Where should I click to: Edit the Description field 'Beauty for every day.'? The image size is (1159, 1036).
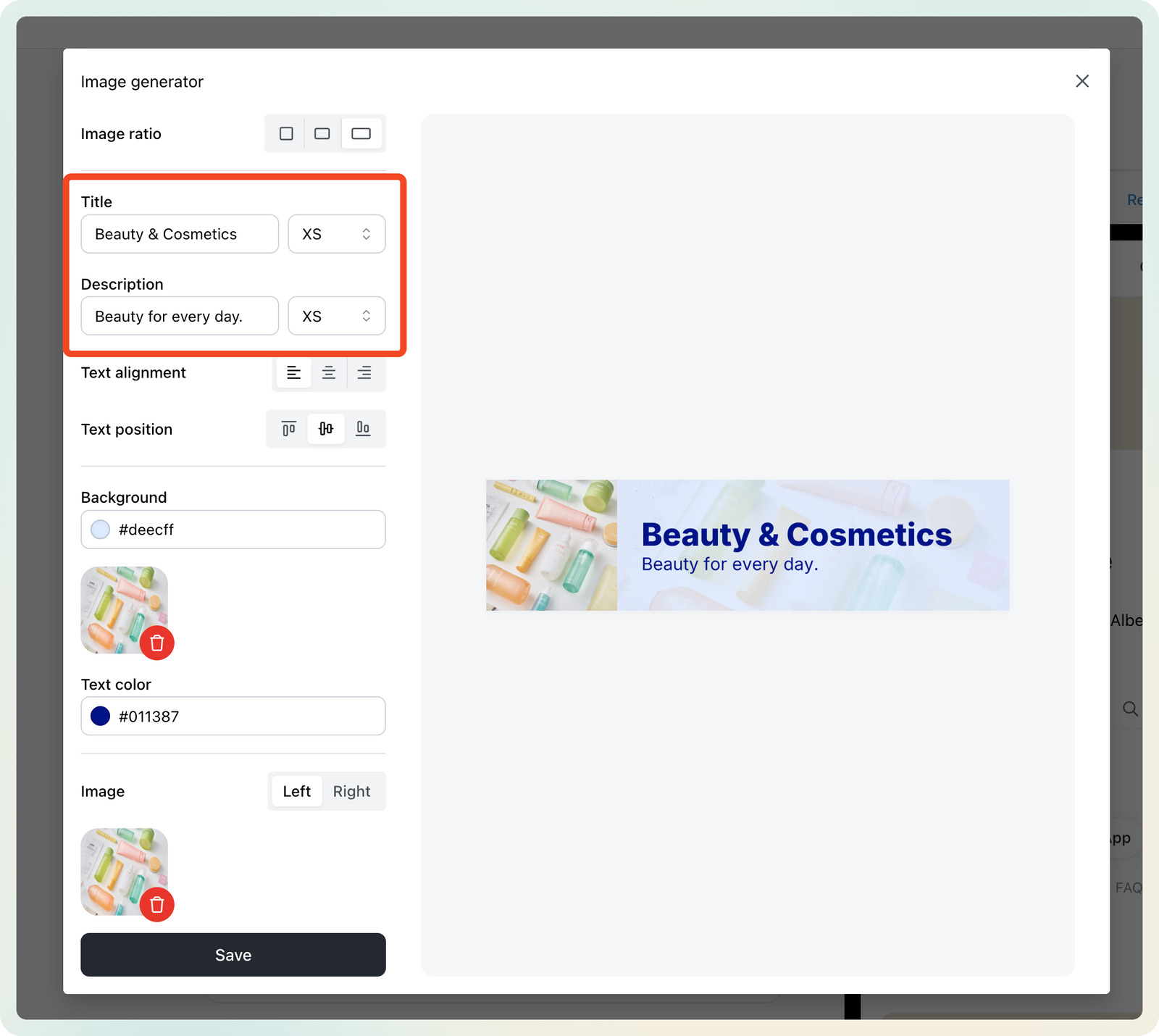180,316
